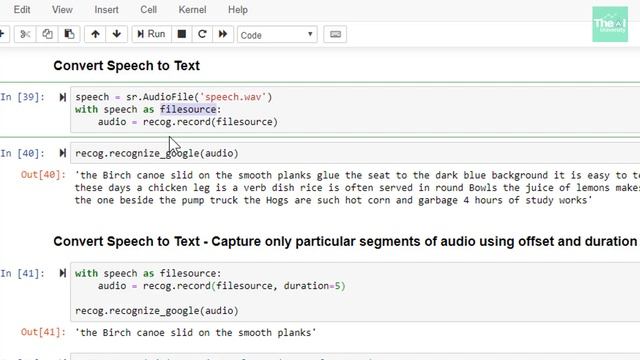
Task: Click the 'Convert Speech to Text' heading
Action: 127,66
